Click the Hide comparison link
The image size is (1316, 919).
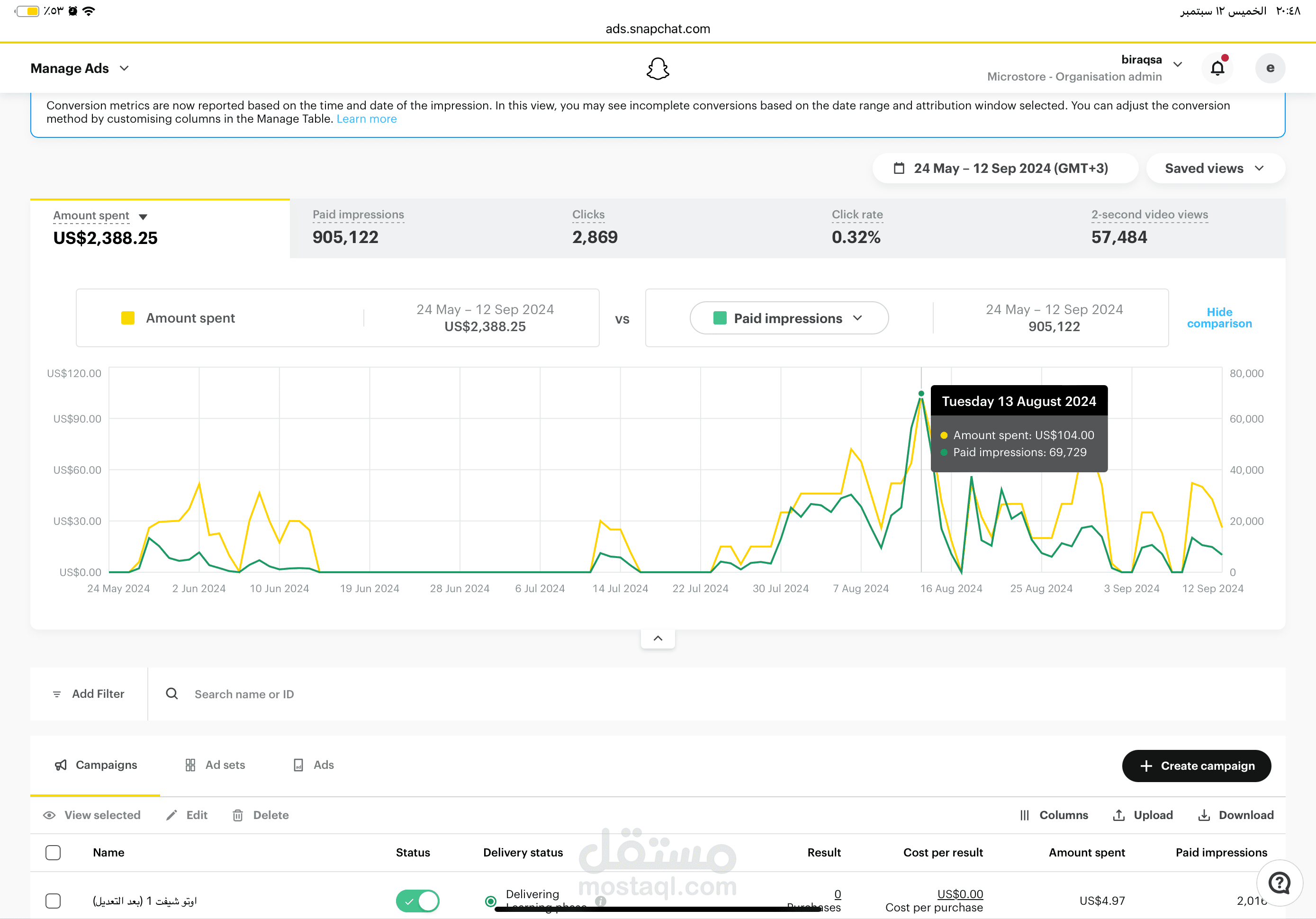coord(1219,317)
